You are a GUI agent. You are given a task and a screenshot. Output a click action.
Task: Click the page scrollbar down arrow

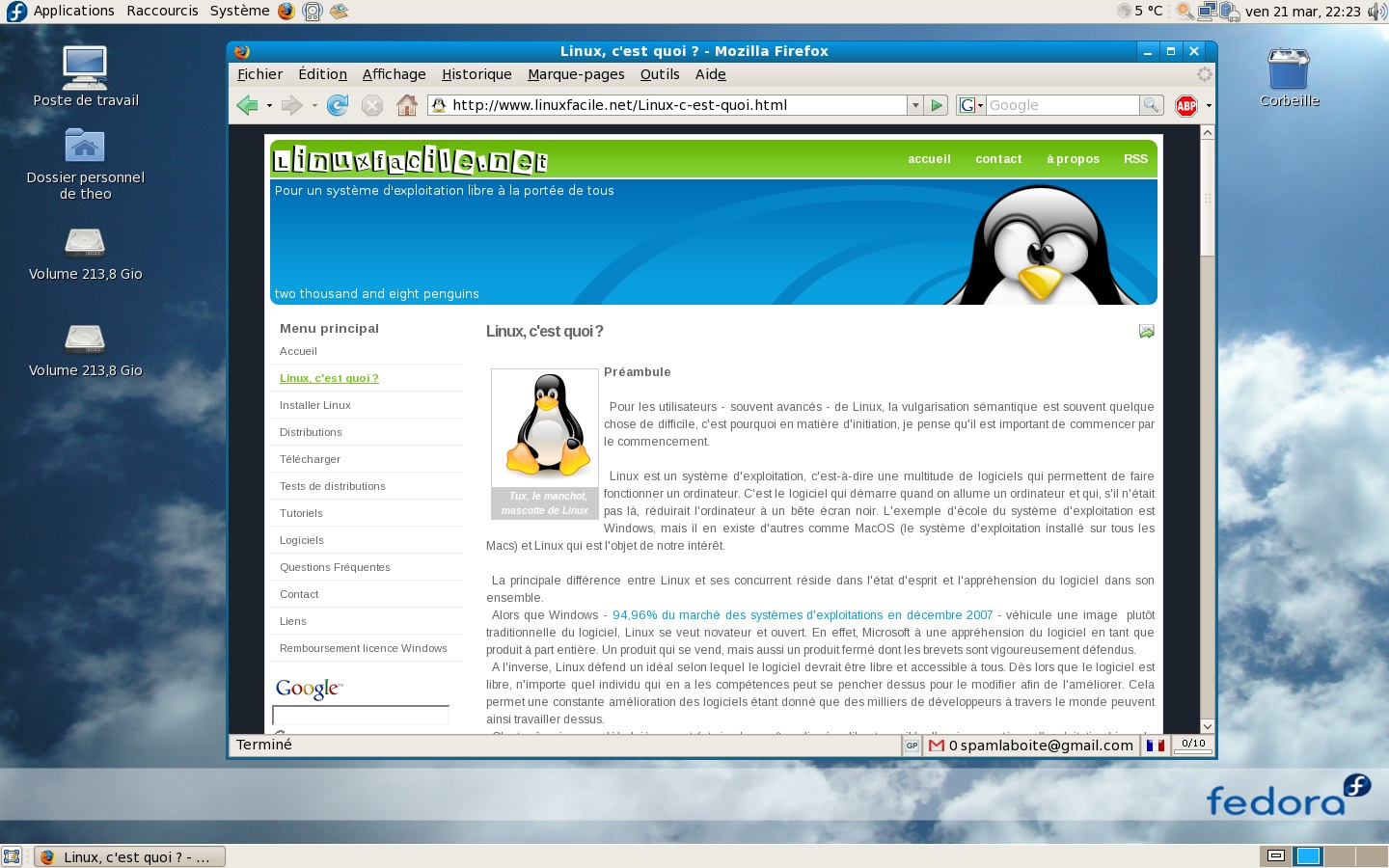click(x=1207, y=726)
